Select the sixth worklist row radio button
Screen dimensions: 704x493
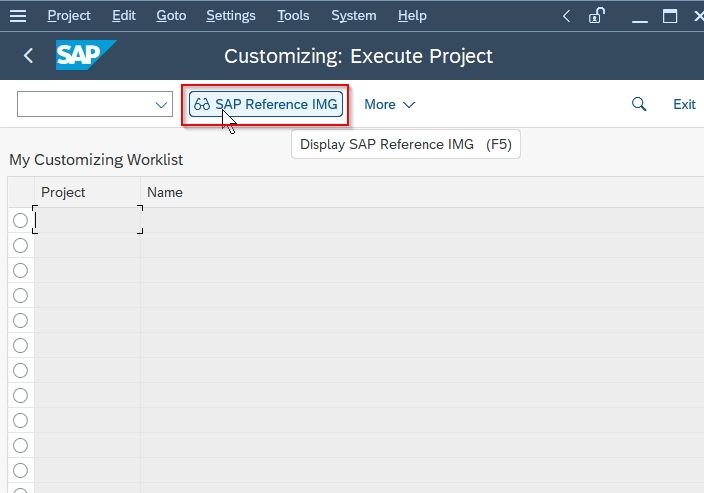tap(20, 346)
